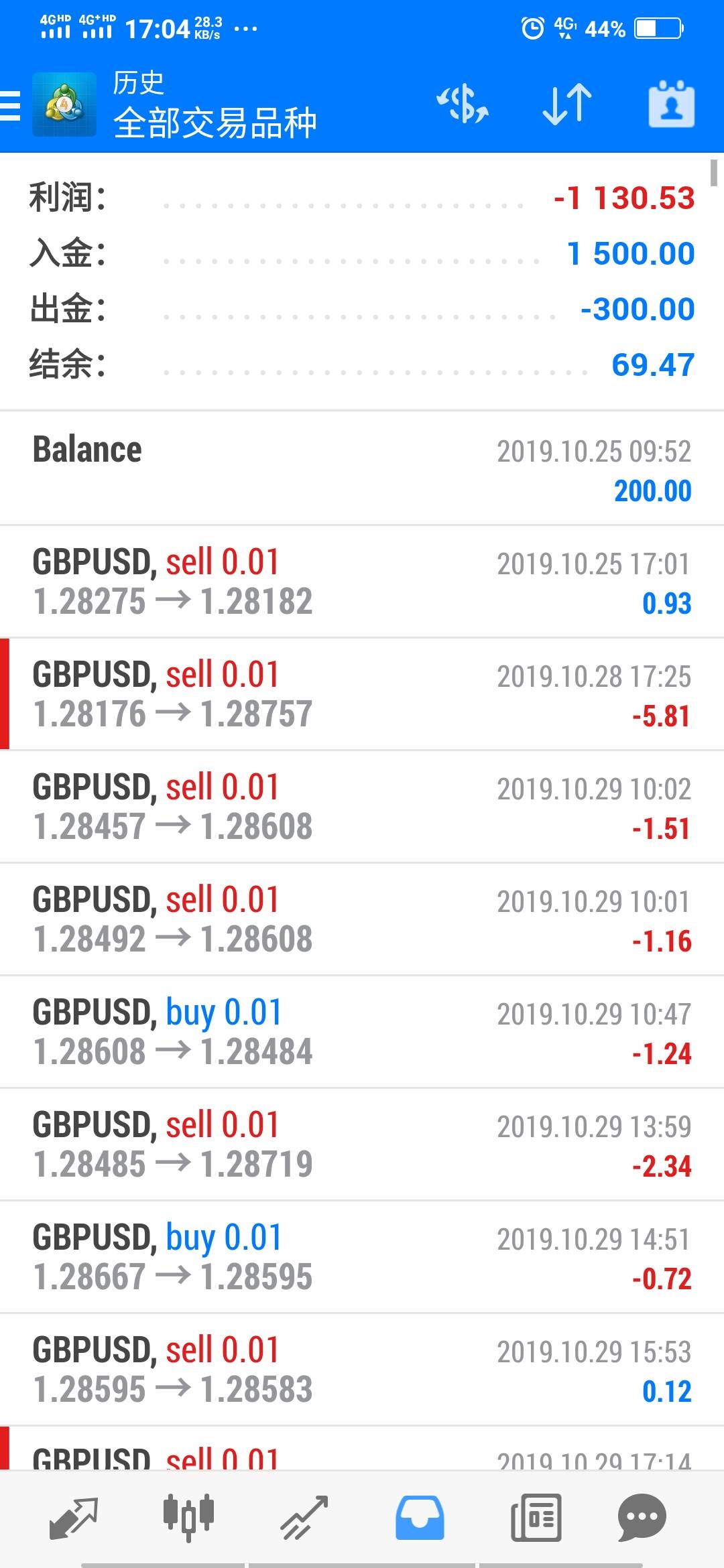Open the hamburger side menu
Viewport: 724px width, 1568px height.
pos(11,105)
